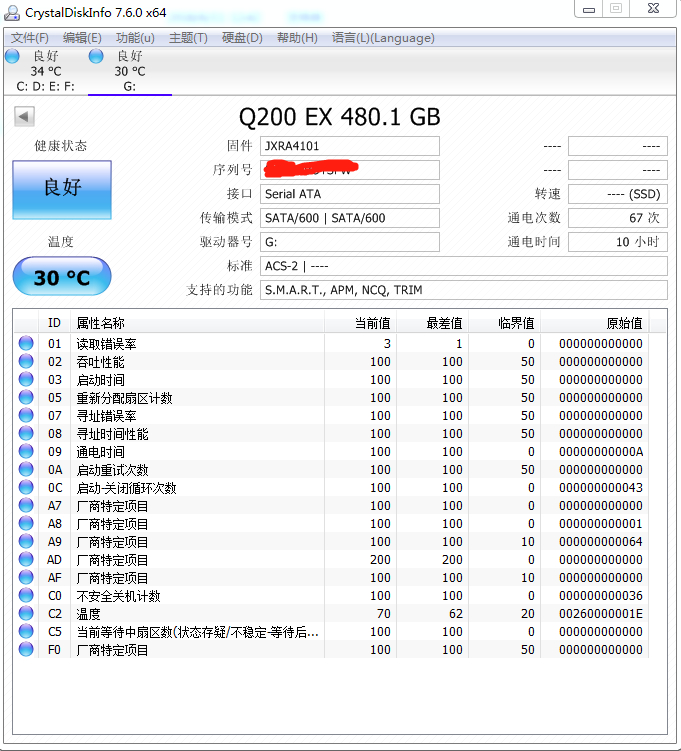The height and width of the screenshot is (751, 681).
Task: Close the CrystalDiskInfo window
Action: pos(653,9)
